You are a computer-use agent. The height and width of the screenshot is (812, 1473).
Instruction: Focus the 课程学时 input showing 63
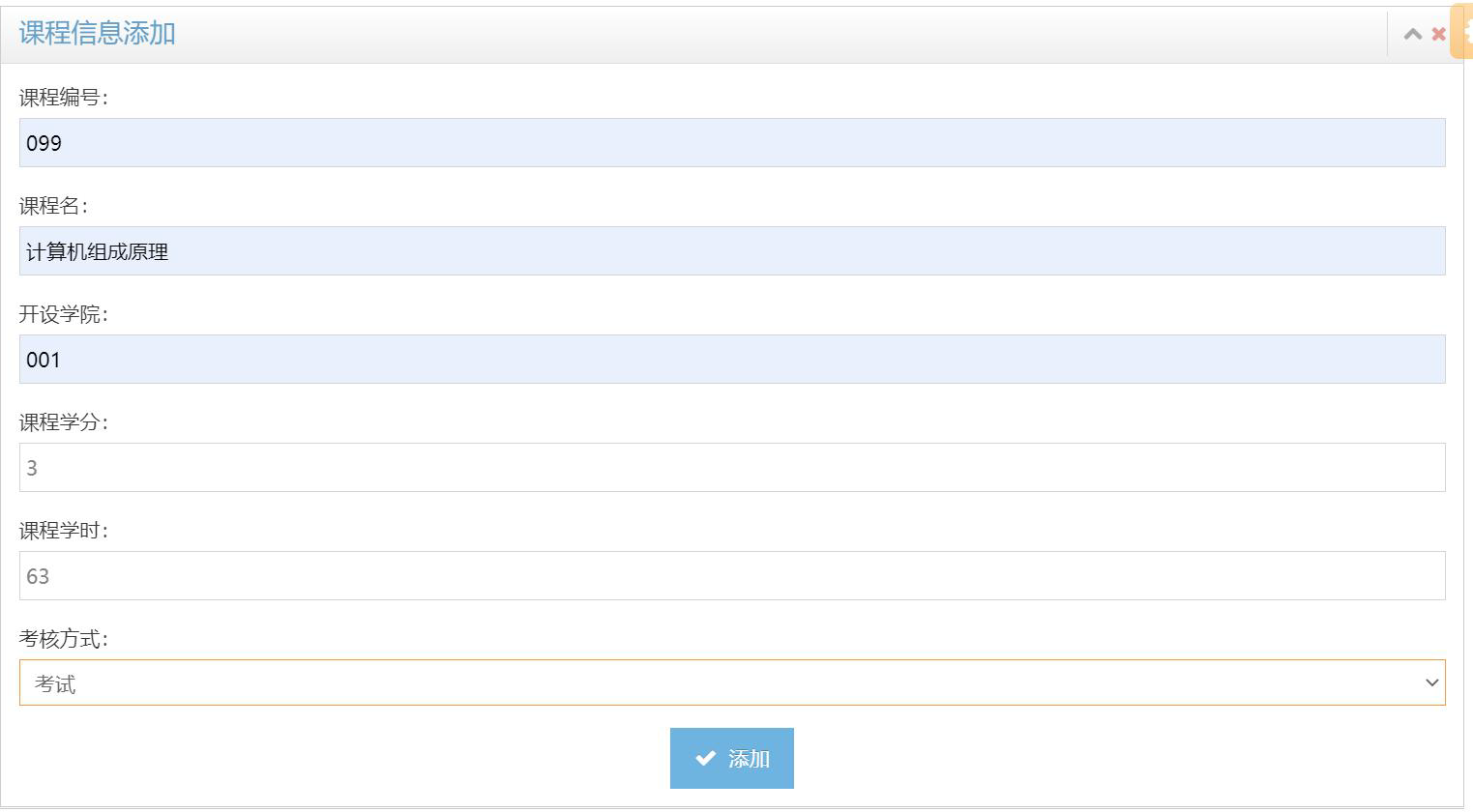click(732, 576)
